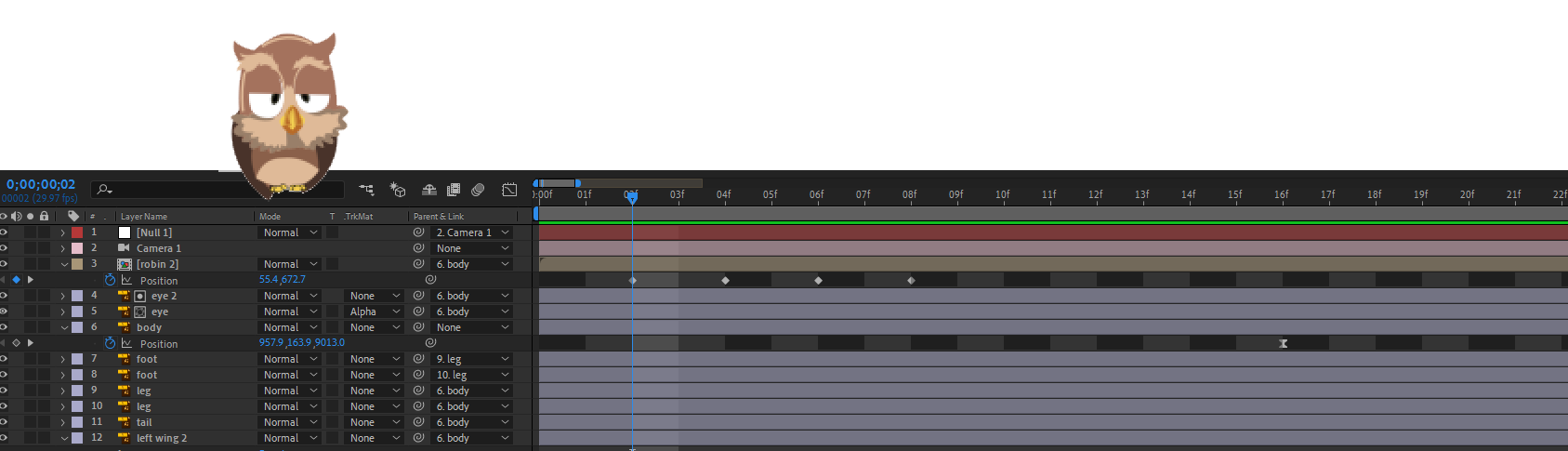Click the 10f mark on the time ruler
The height and width of the screenshot is (451, 1568).
tap(1003, 195)
